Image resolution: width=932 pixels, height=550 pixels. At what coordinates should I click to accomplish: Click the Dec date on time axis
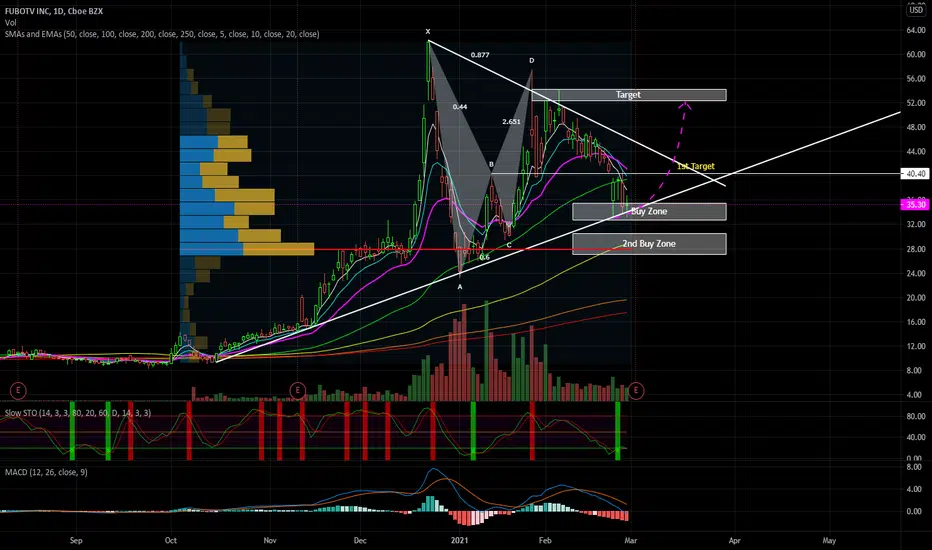click(360, 540)
